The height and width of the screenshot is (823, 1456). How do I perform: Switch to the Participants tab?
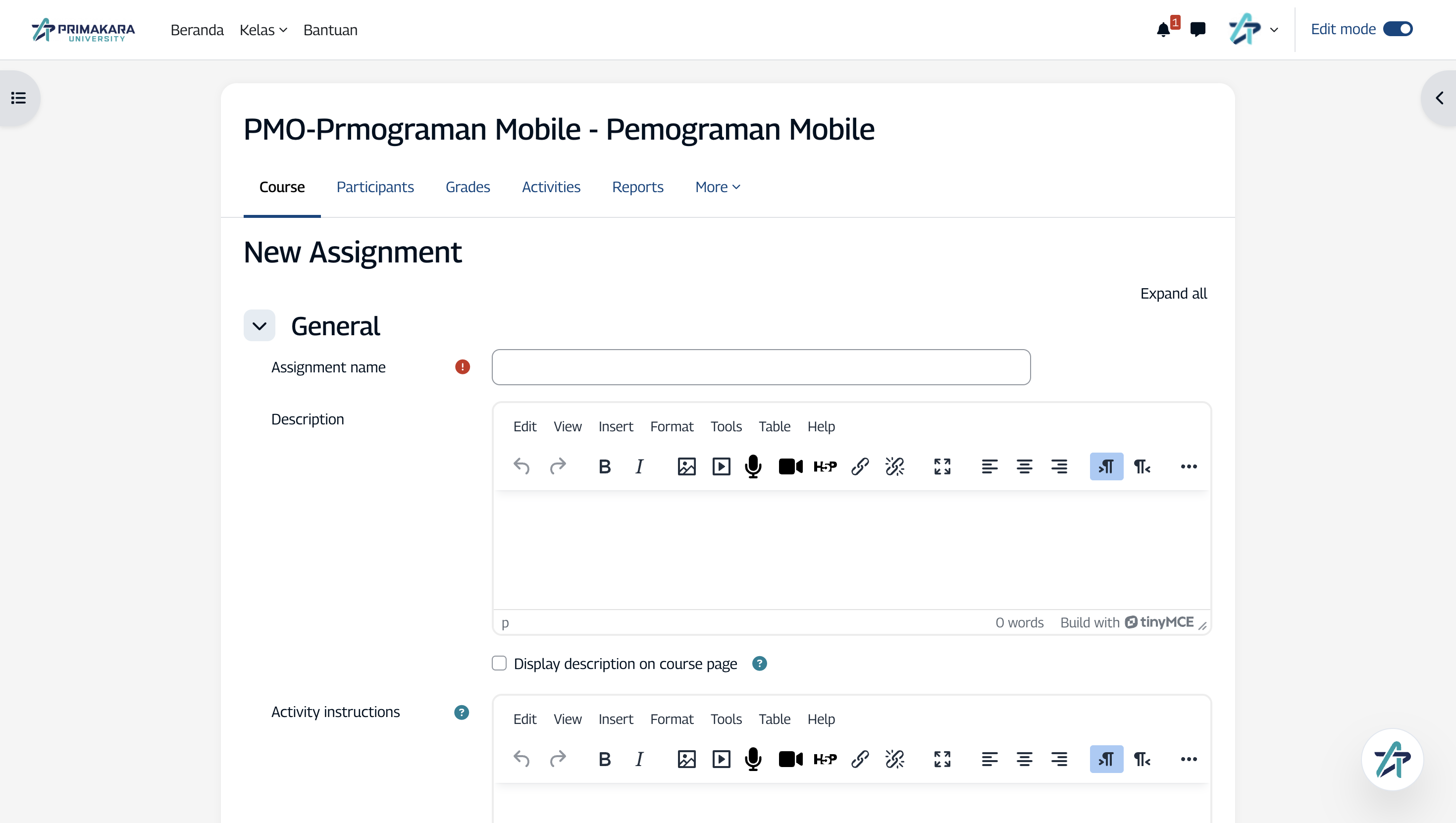pyautogui.click(x=375, y=187)
